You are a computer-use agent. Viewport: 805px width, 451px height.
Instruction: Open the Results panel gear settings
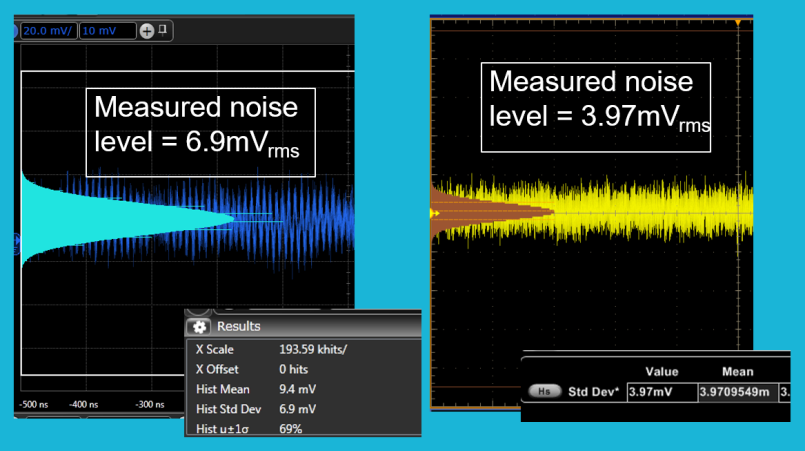pos(199,326)
